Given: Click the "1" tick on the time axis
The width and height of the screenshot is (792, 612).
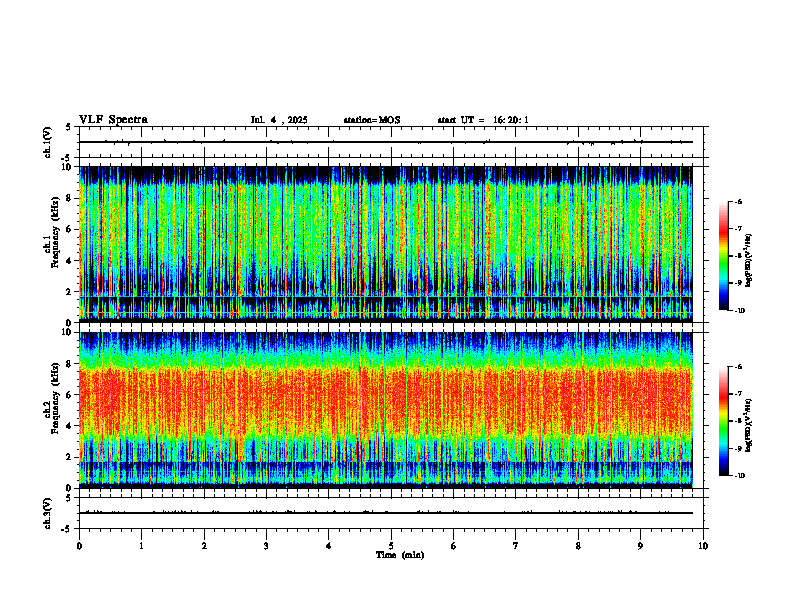Looking at the screenshot, I should [141, 546].
